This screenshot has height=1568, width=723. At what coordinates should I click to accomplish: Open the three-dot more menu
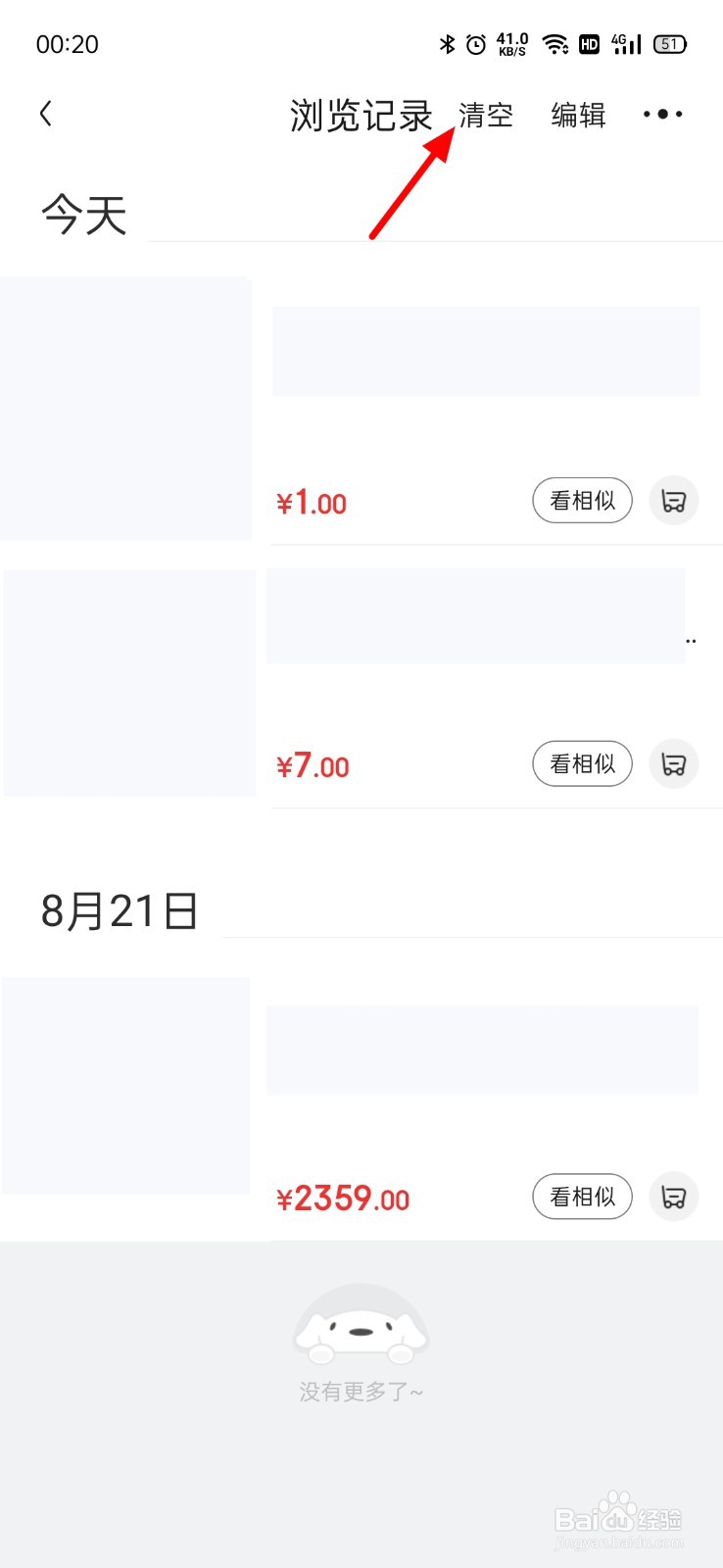(663, 114)
